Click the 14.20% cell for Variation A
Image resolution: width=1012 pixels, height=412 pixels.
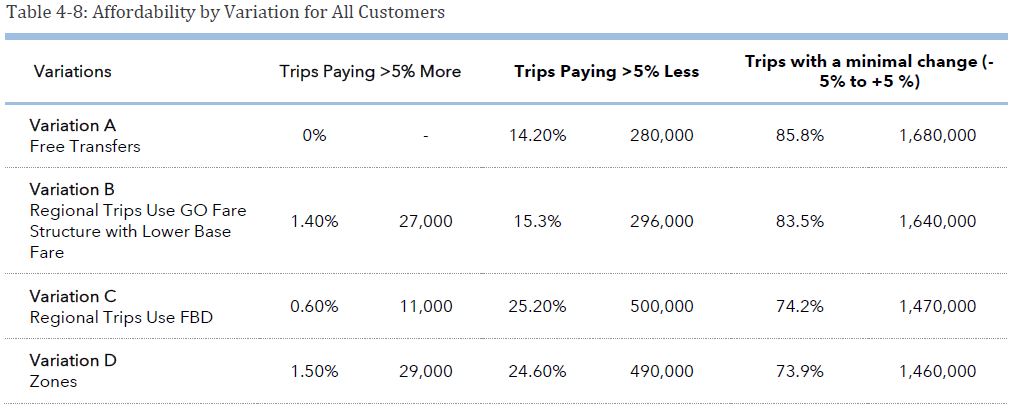pos(537,135)
